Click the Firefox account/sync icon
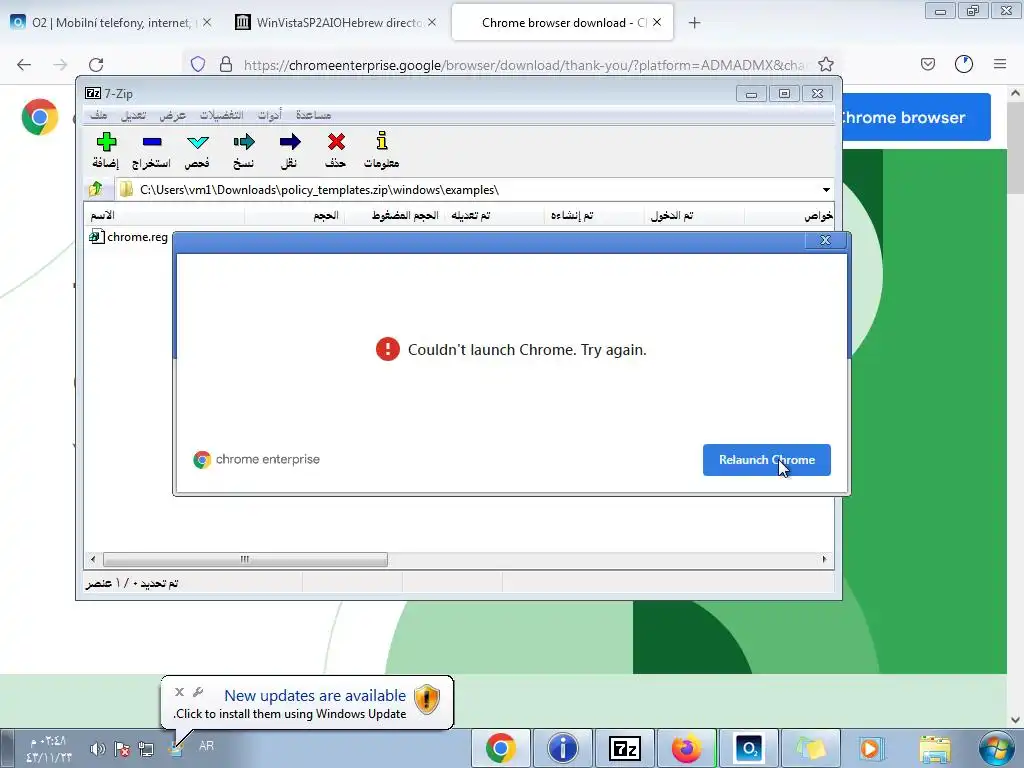Viewport: 1024px width, 768px height. tap(964, 64)
